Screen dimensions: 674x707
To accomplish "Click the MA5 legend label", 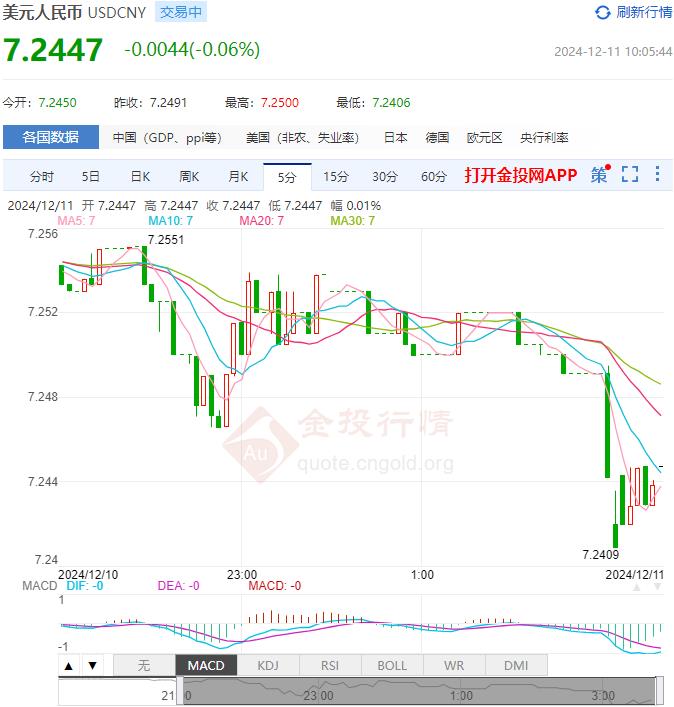I will (76, 220).
